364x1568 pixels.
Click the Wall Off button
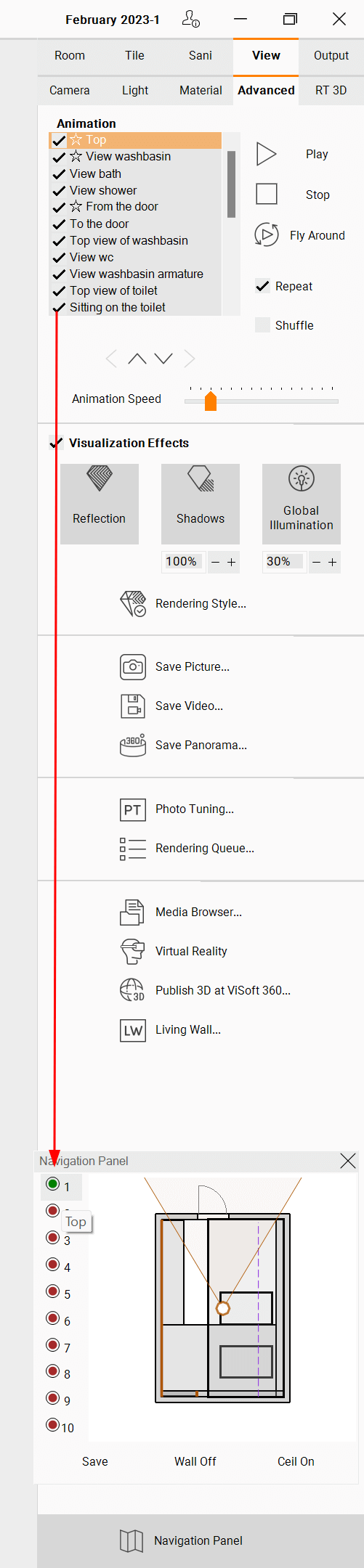tap(195, 1461)
